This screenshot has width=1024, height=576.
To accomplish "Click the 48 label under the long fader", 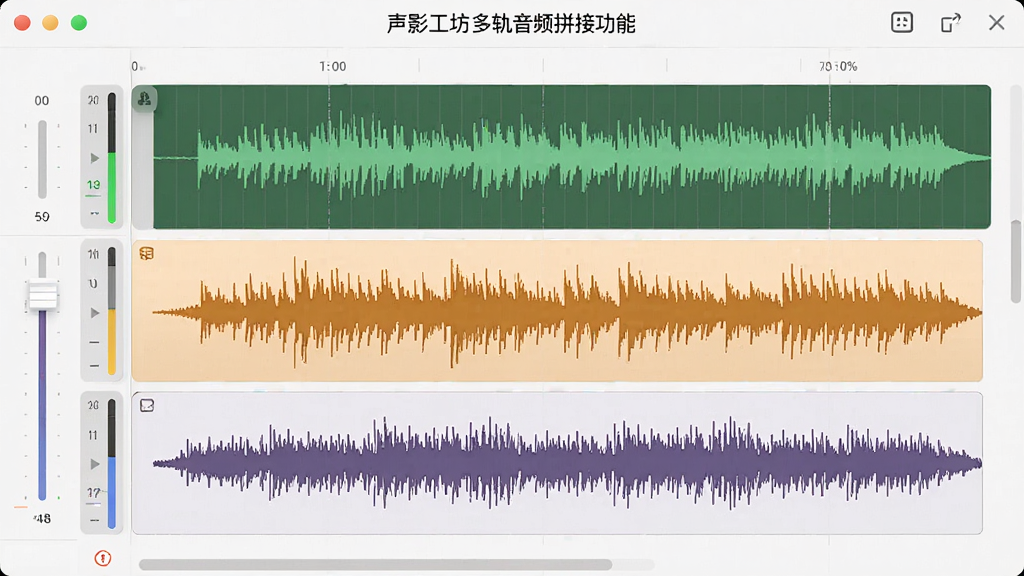I will (x=42, y=519).
